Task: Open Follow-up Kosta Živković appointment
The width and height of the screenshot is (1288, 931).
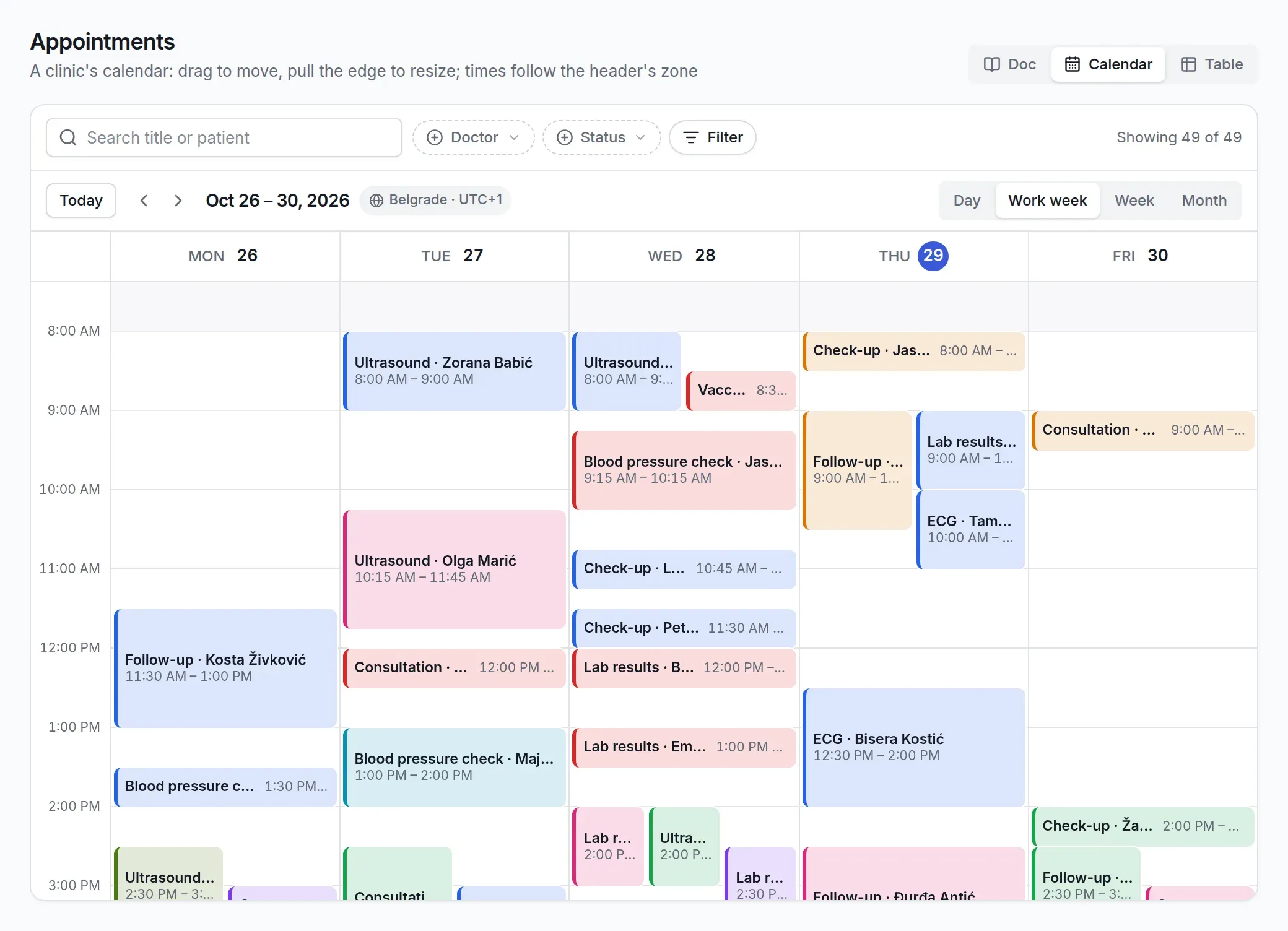Action: click(x=225, y=668)
